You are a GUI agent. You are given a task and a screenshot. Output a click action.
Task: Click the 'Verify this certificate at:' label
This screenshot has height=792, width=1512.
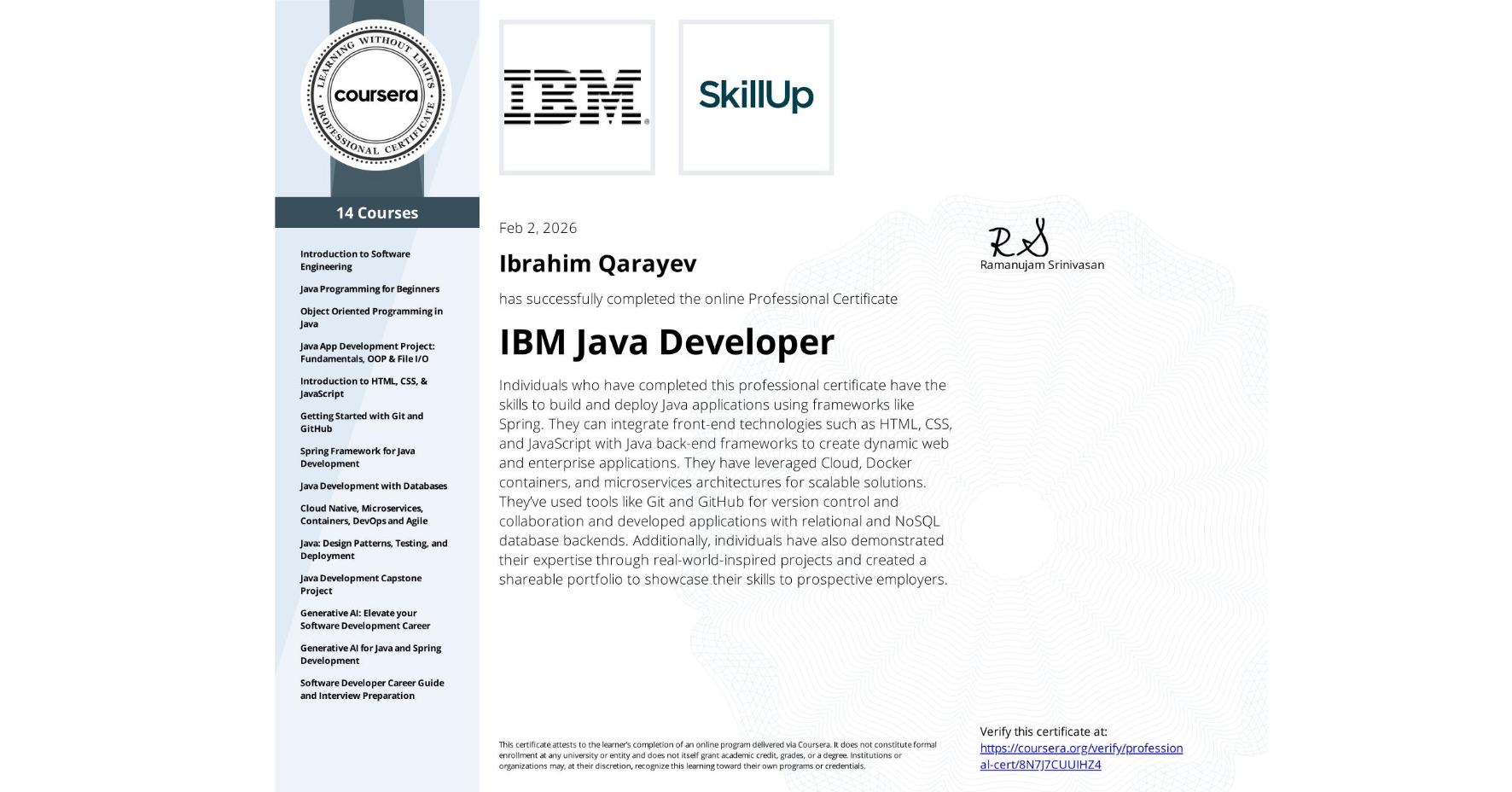click(1044, 731)
